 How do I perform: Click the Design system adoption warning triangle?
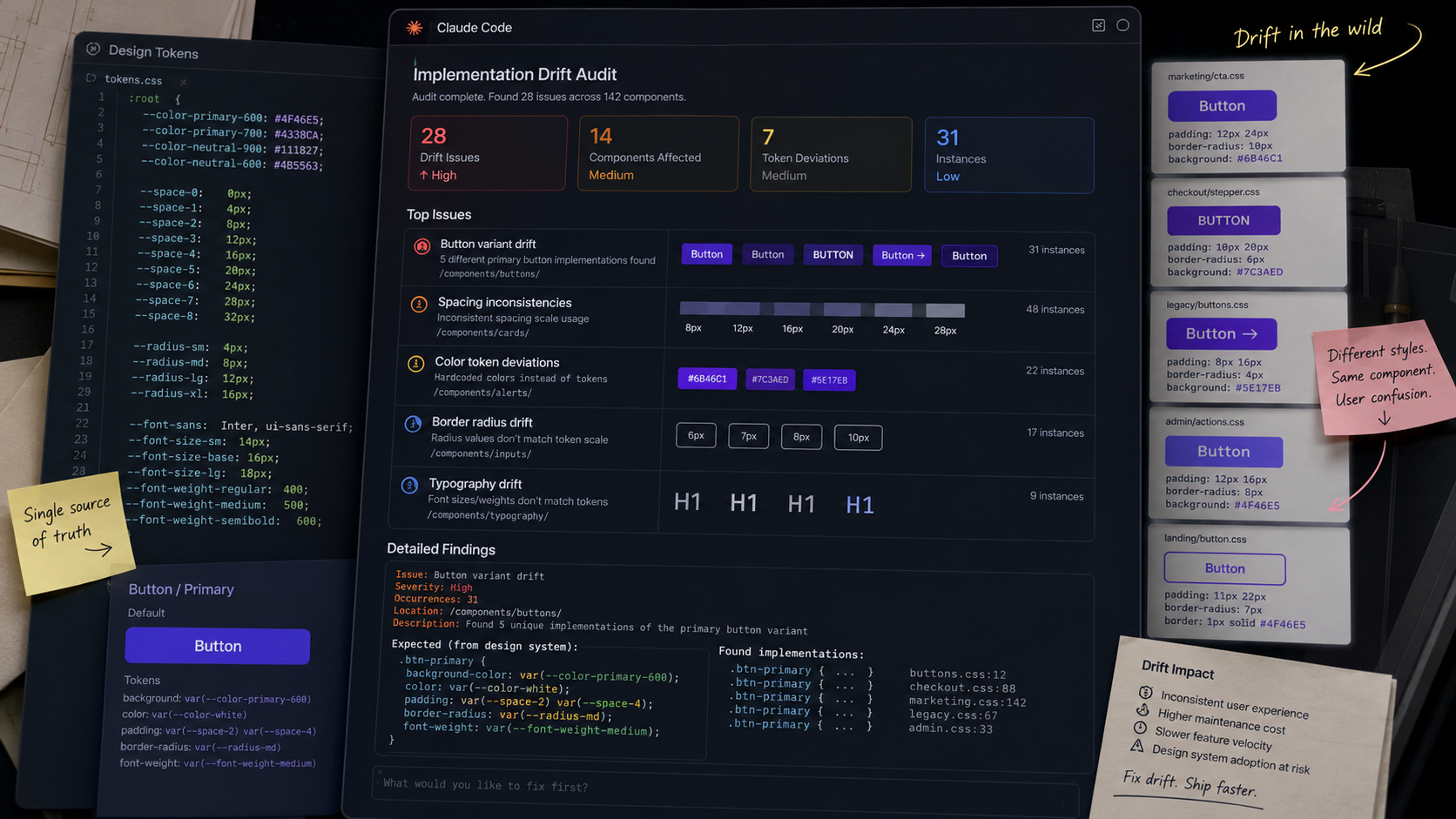point(1137,745)
